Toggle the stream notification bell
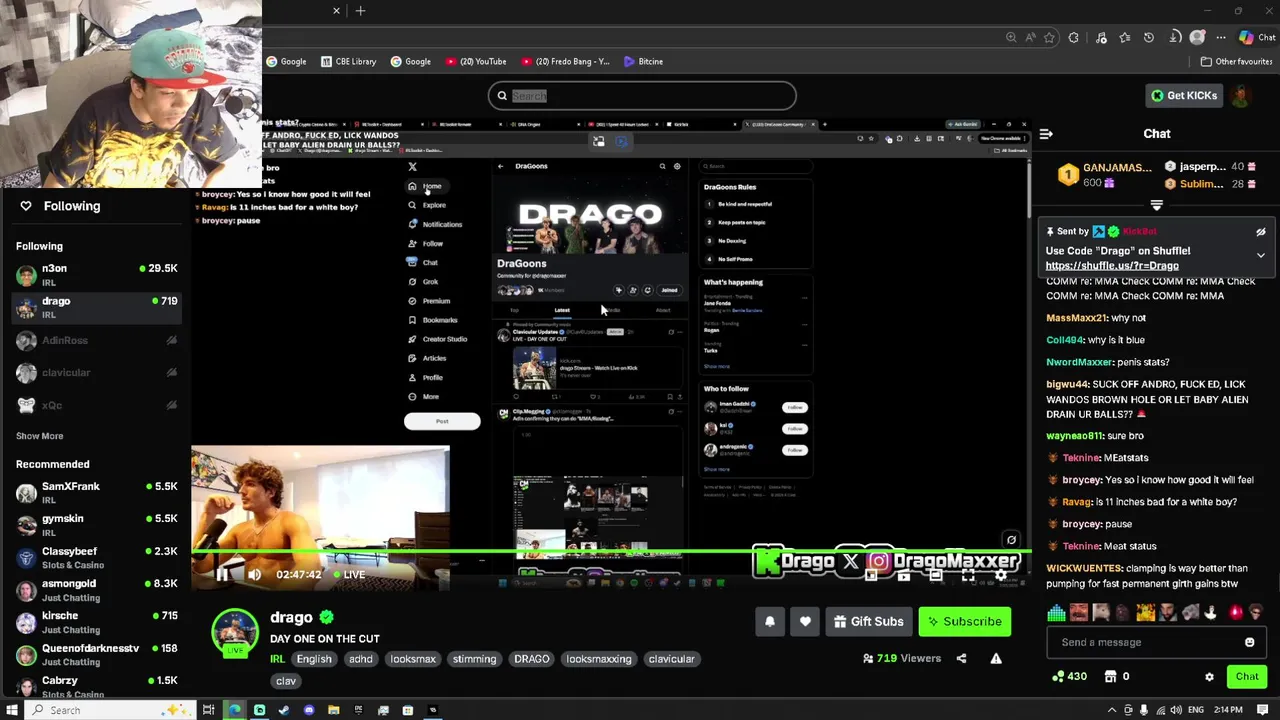Viewport: 1280px width, 720px height. click(770, 621)
